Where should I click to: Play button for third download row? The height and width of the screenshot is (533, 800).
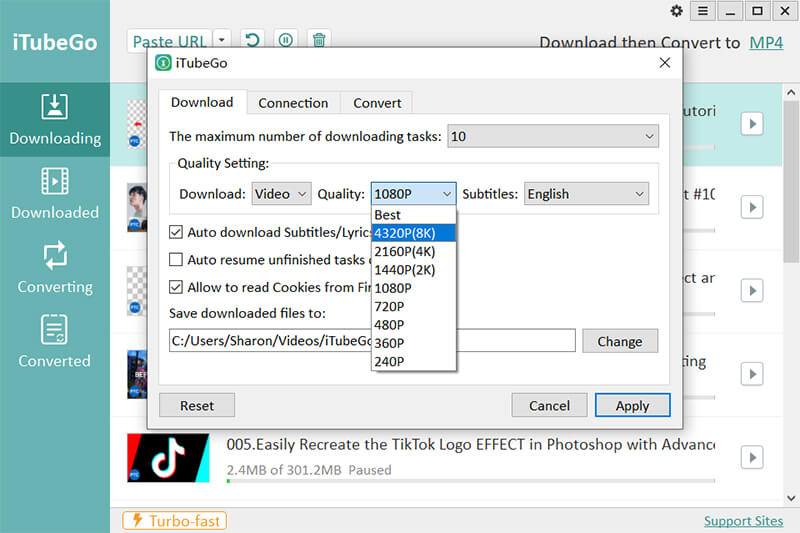click(x=752, y=291)
